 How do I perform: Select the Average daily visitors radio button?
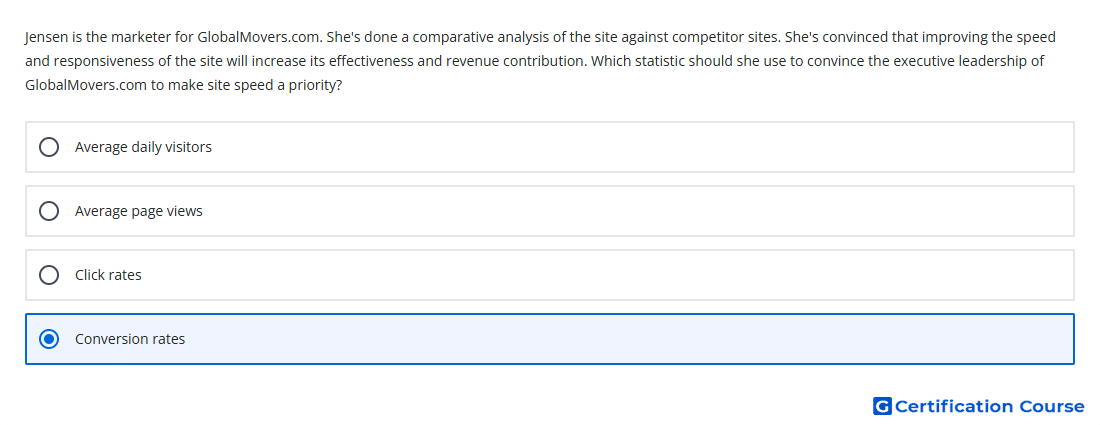[x=49, y=147]
